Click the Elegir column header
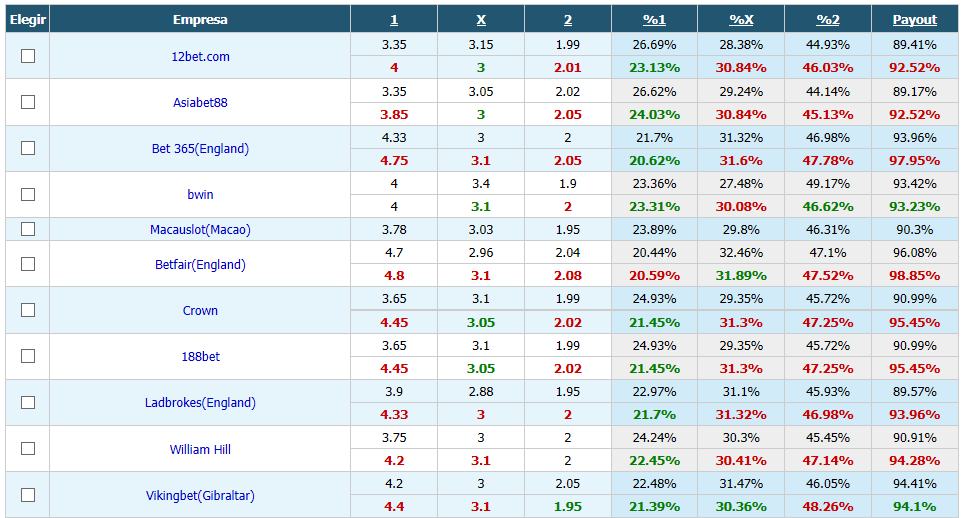 28,20
